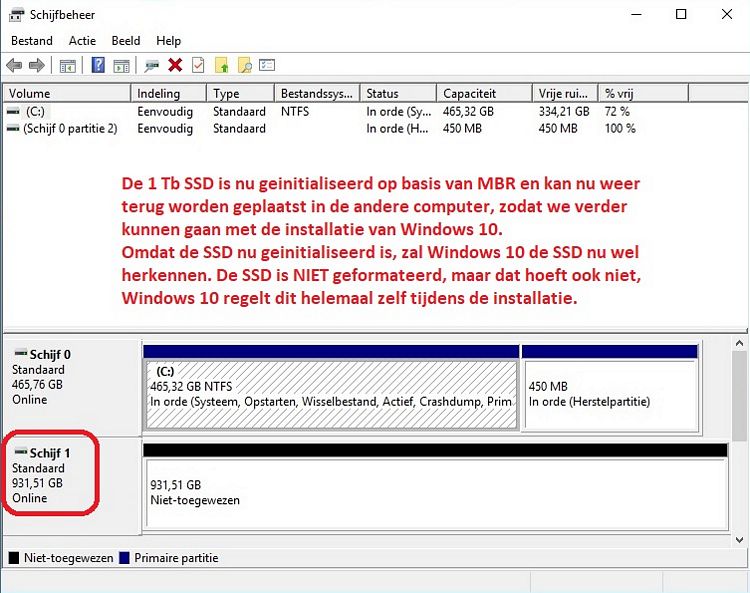Click the 334,21 GB free space cell
The width and height of the screenshot is (750, 593).
tap(564, 111)
